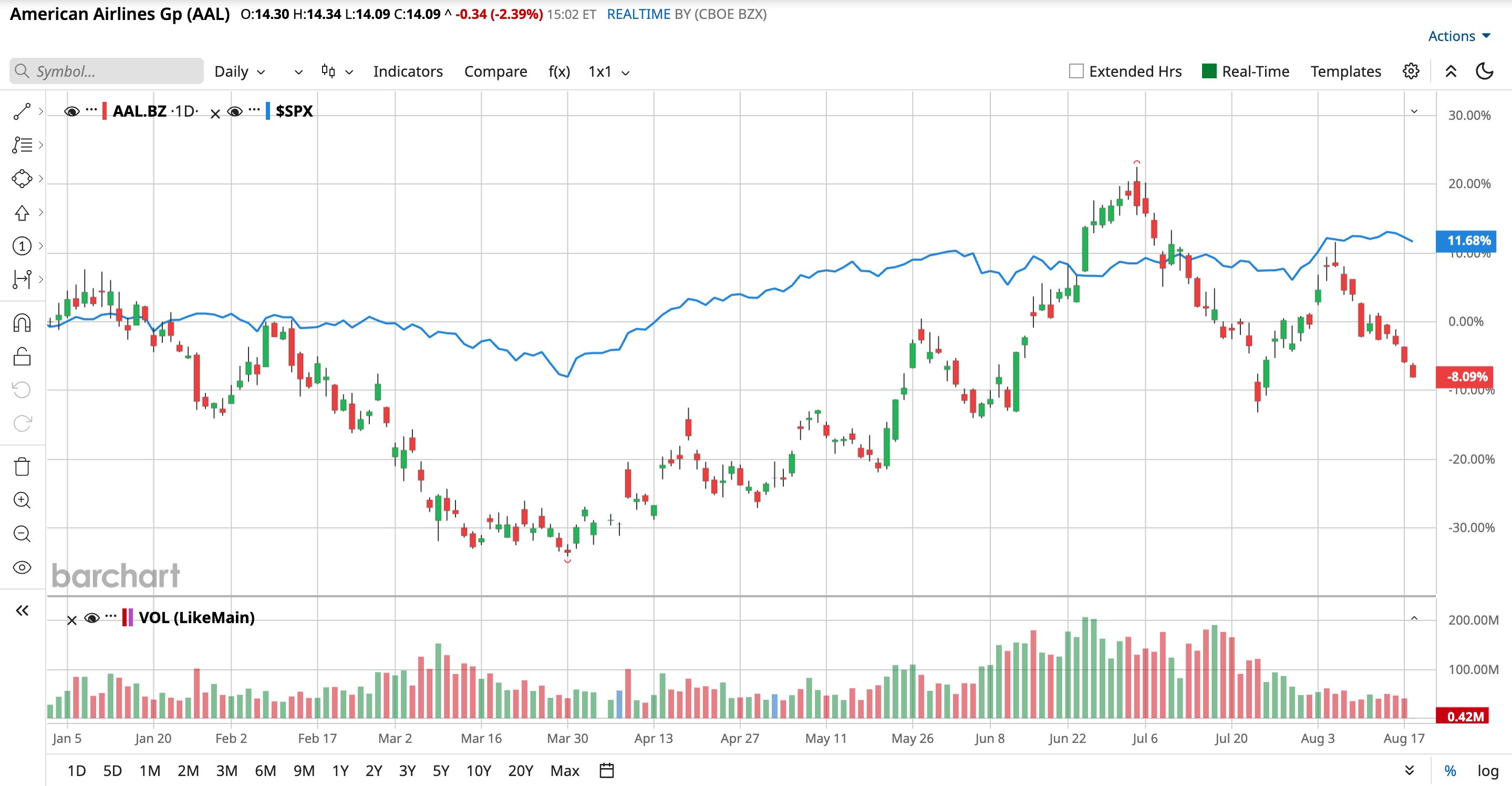Open the unlabeled dropdown after Daily
This screenshot has width=1512, height=786.
point(298,72)
